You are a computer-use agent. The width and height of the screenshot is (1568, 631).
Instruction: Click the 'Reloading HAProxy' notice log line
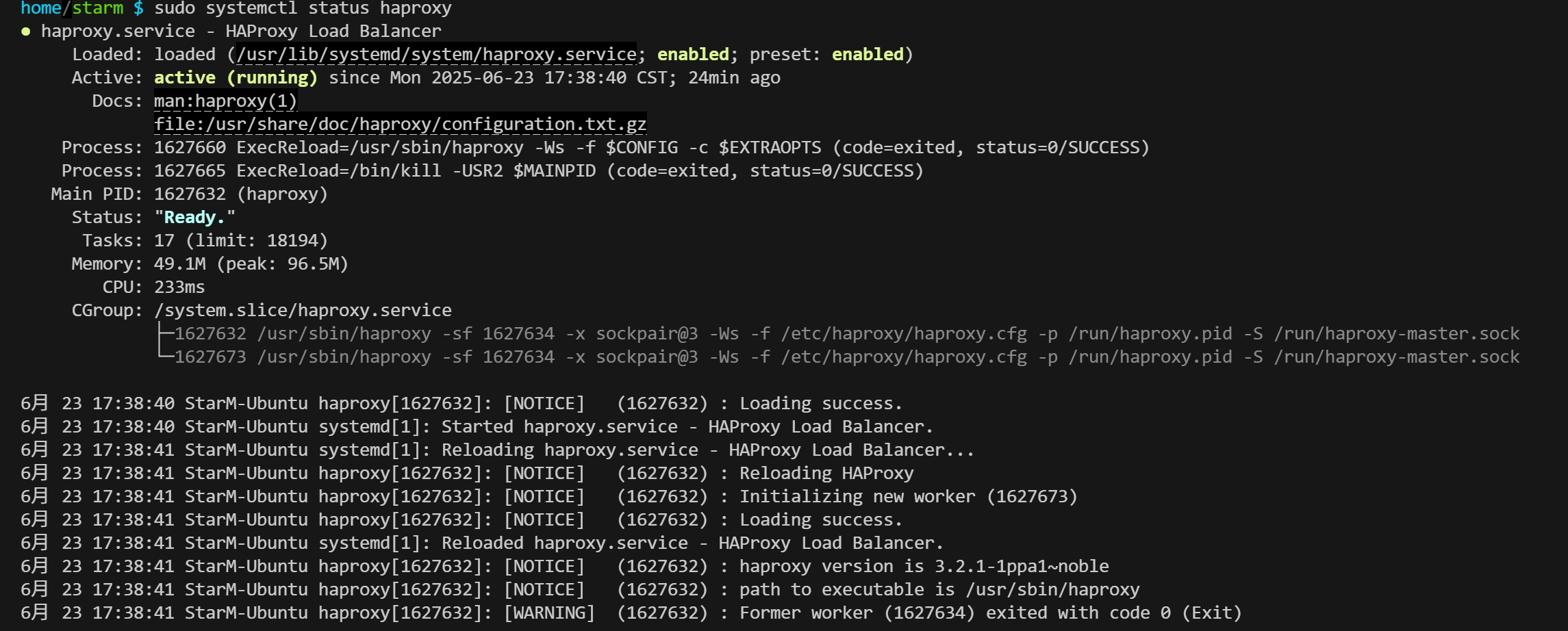(x=467, y=473)
